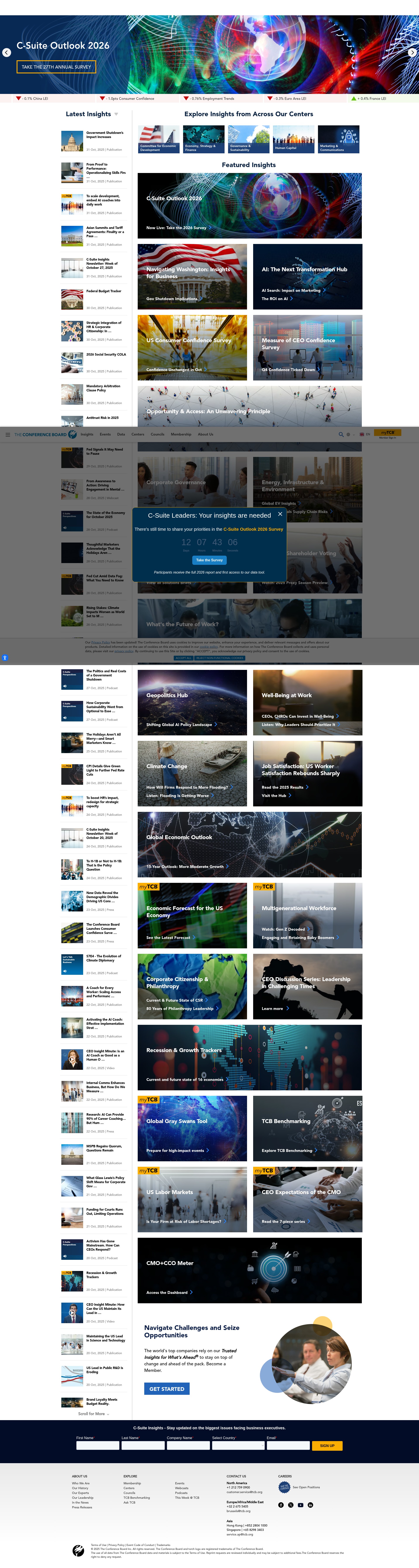The image size is (419, 1568).
Task: Click Take the 27th Annual Survey button
Action: [57, 67]
